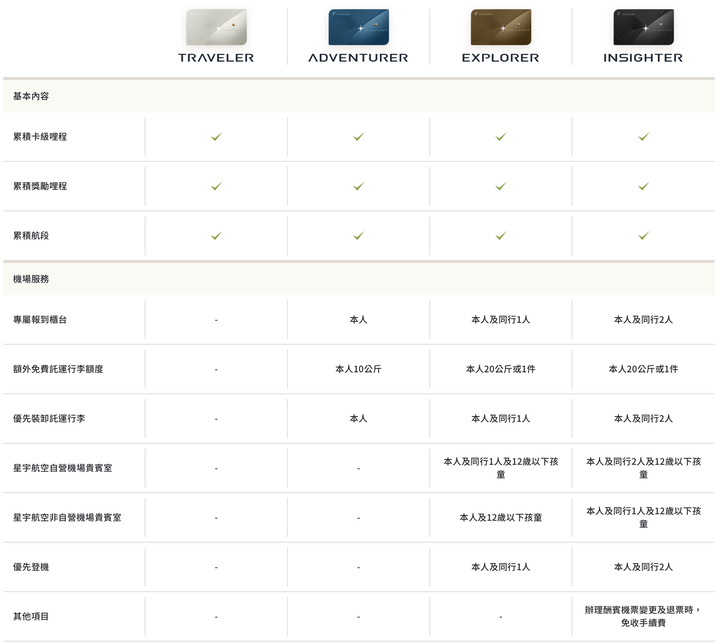The image size is (720, 644).
Task: Click the ADVENTURER checkmark for 累積航段
Action: click(x=359, y=236)
